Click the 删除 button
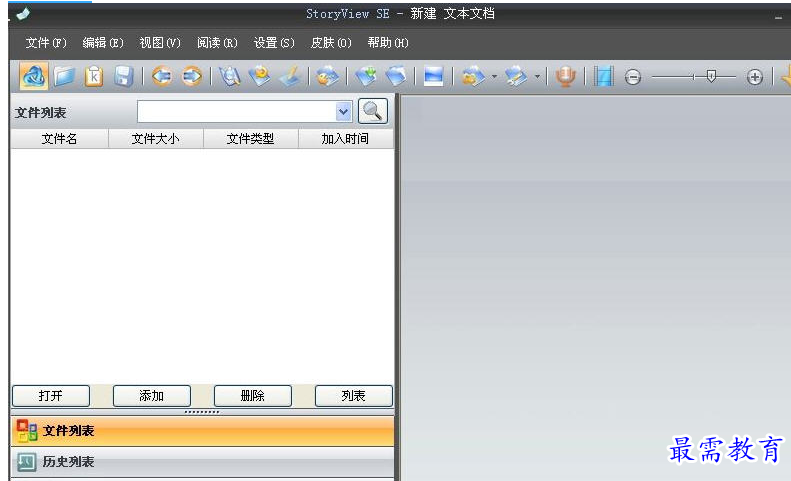The image size is (791, 481). tap(253, 396)
